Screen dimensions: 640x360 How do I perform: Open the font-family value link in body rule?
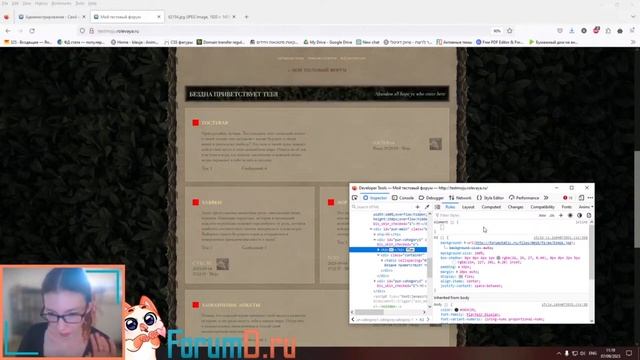[483, 315]
